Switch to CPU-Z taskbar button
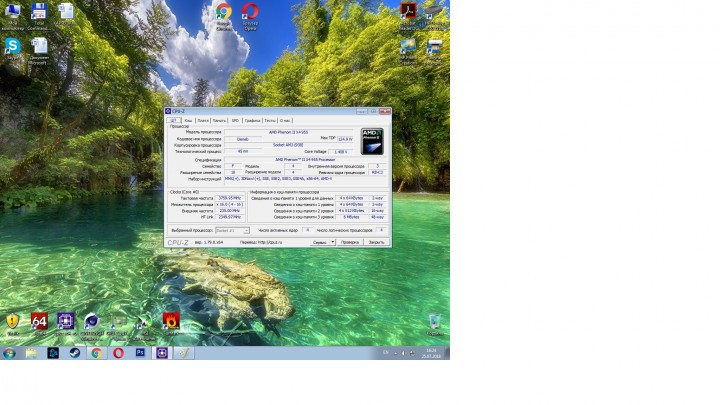Screen dimensions: 720x405 [162, 353]
